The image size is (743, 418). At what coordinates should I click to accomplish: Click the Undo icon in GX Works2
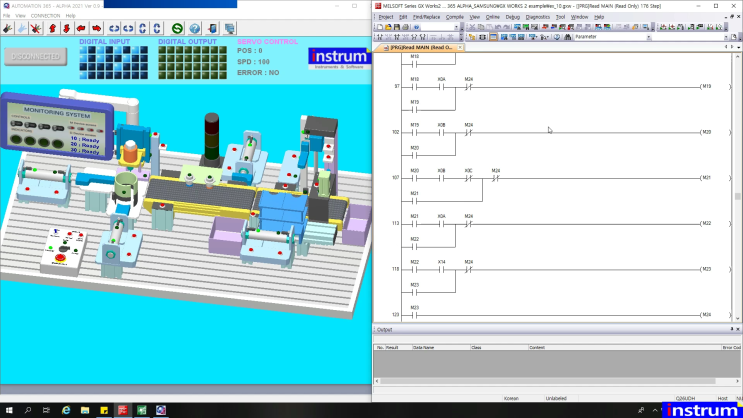(498, 27)
